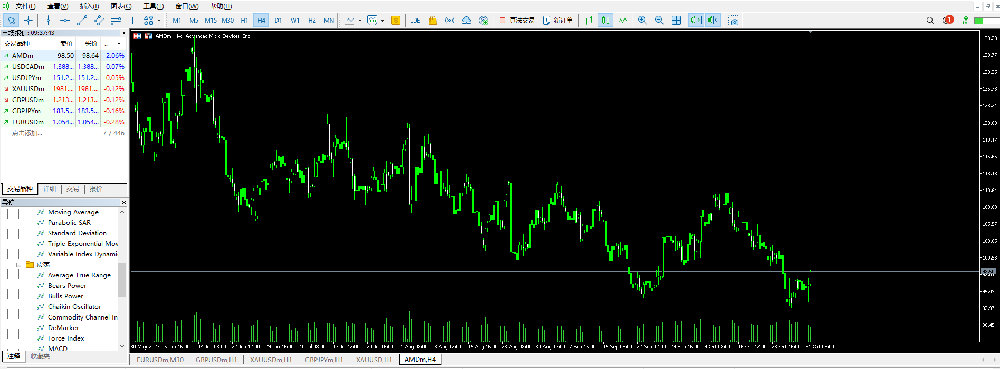
Task: Switch chart to line chart icon
Action: tap(623, 20)
